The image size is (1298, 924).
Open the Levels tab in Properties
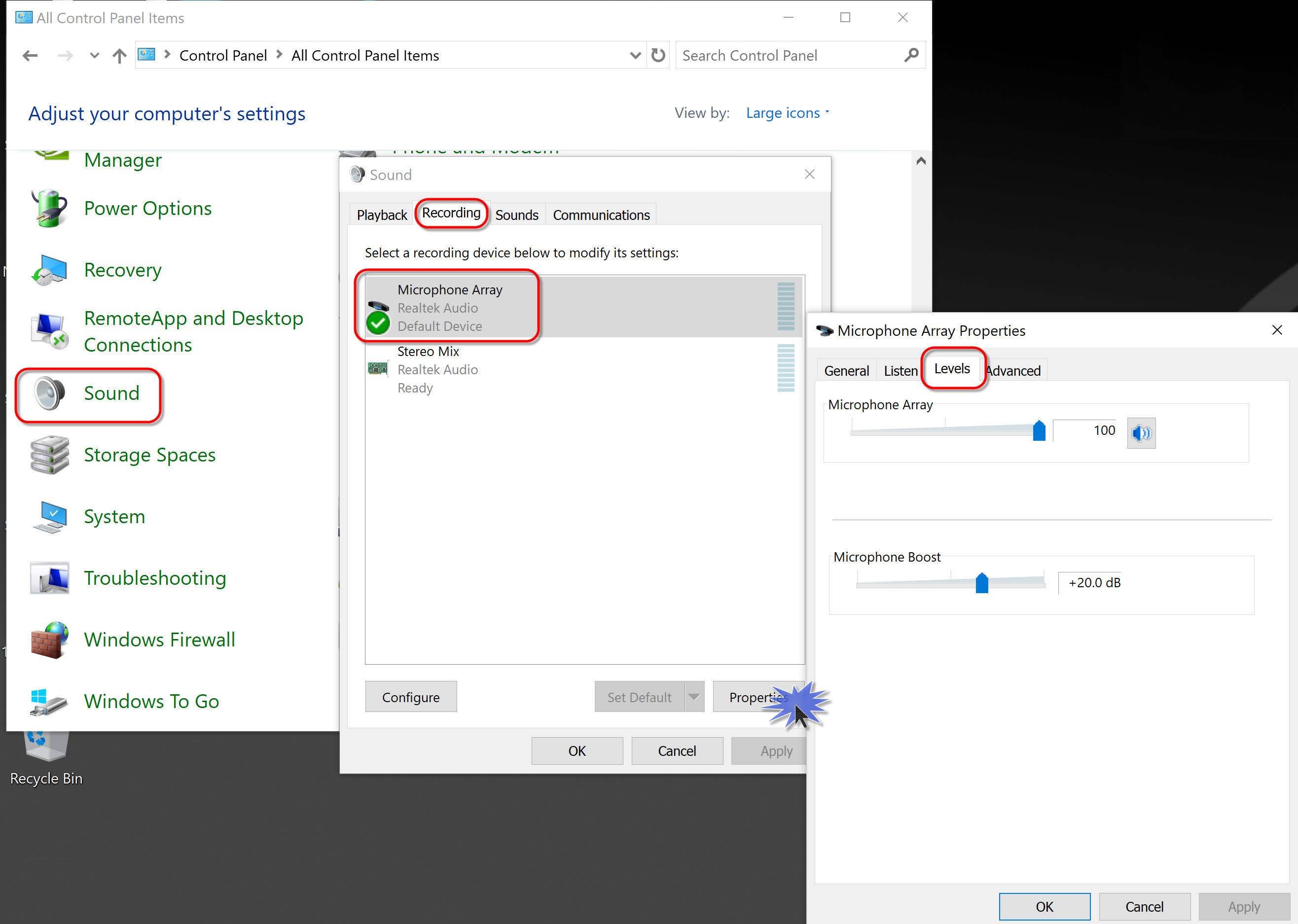coord(952,369)
